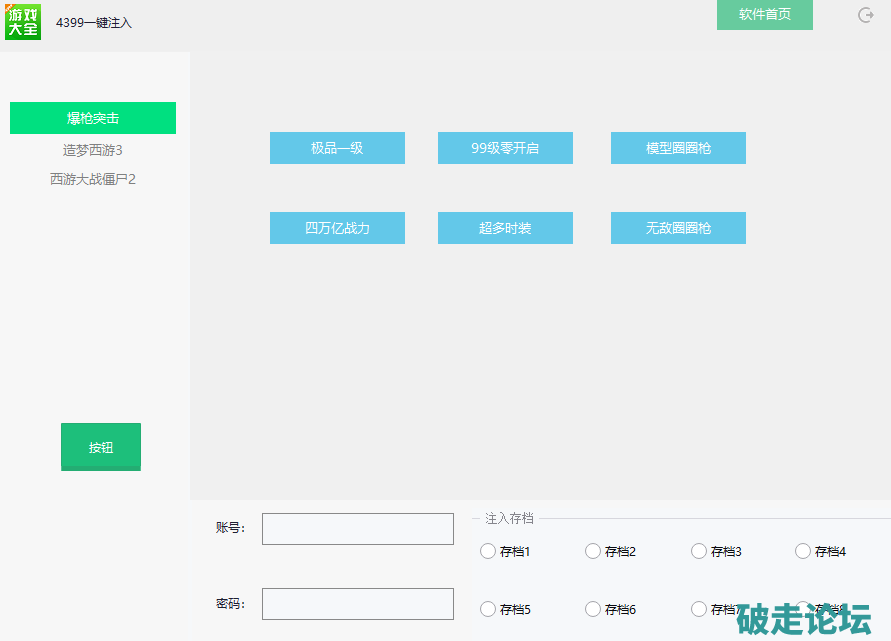Viewport: 891px width, 641px height.
Task: Select the 模型圆圆枪 button
Action: tap(678, 148)
